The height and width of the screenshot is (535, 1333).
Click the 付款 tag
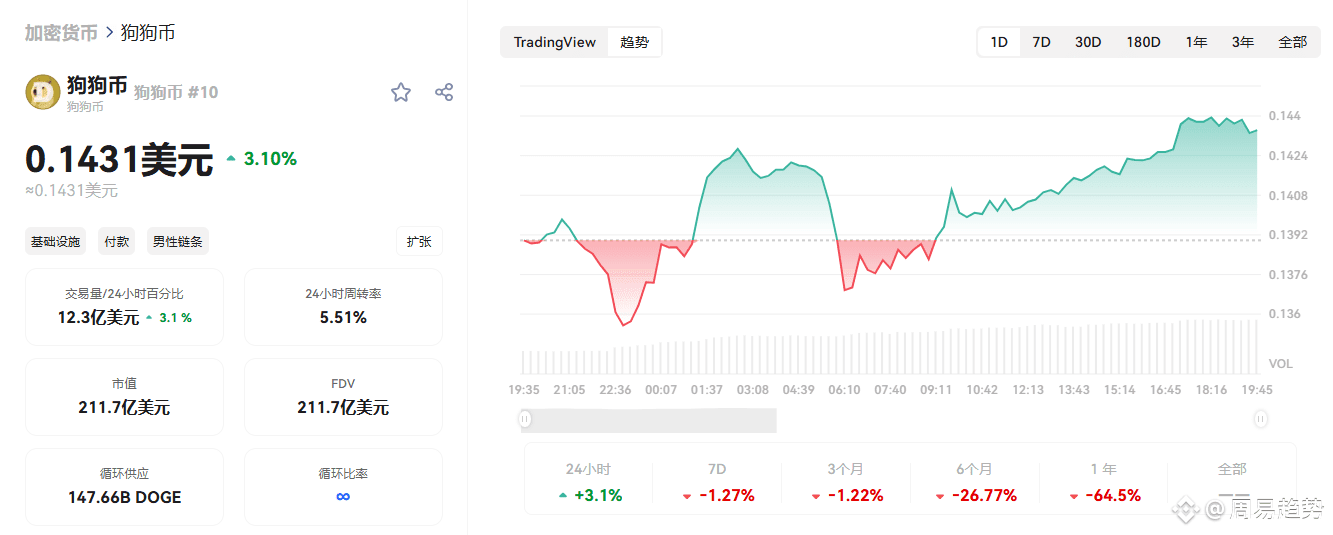tap(117, 241)
